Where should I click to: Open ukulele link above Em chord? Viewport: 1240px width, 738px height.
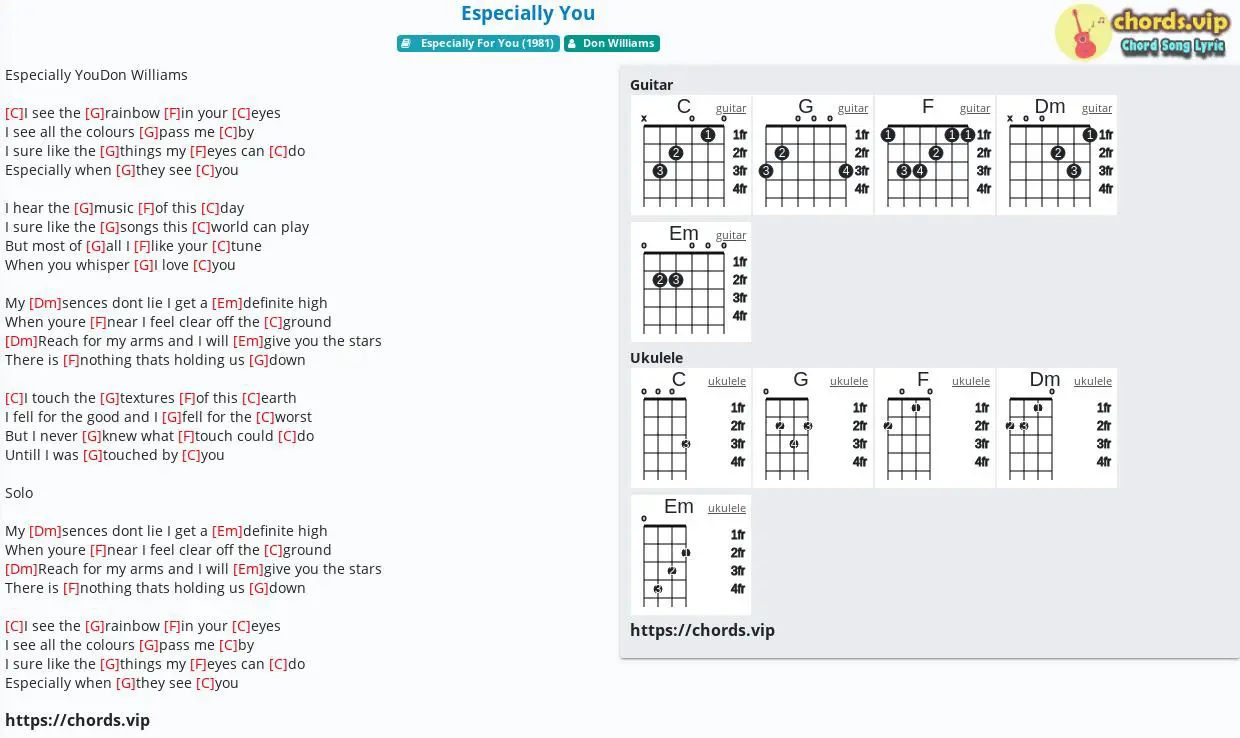pyautogui.click(x=727, y=508)
